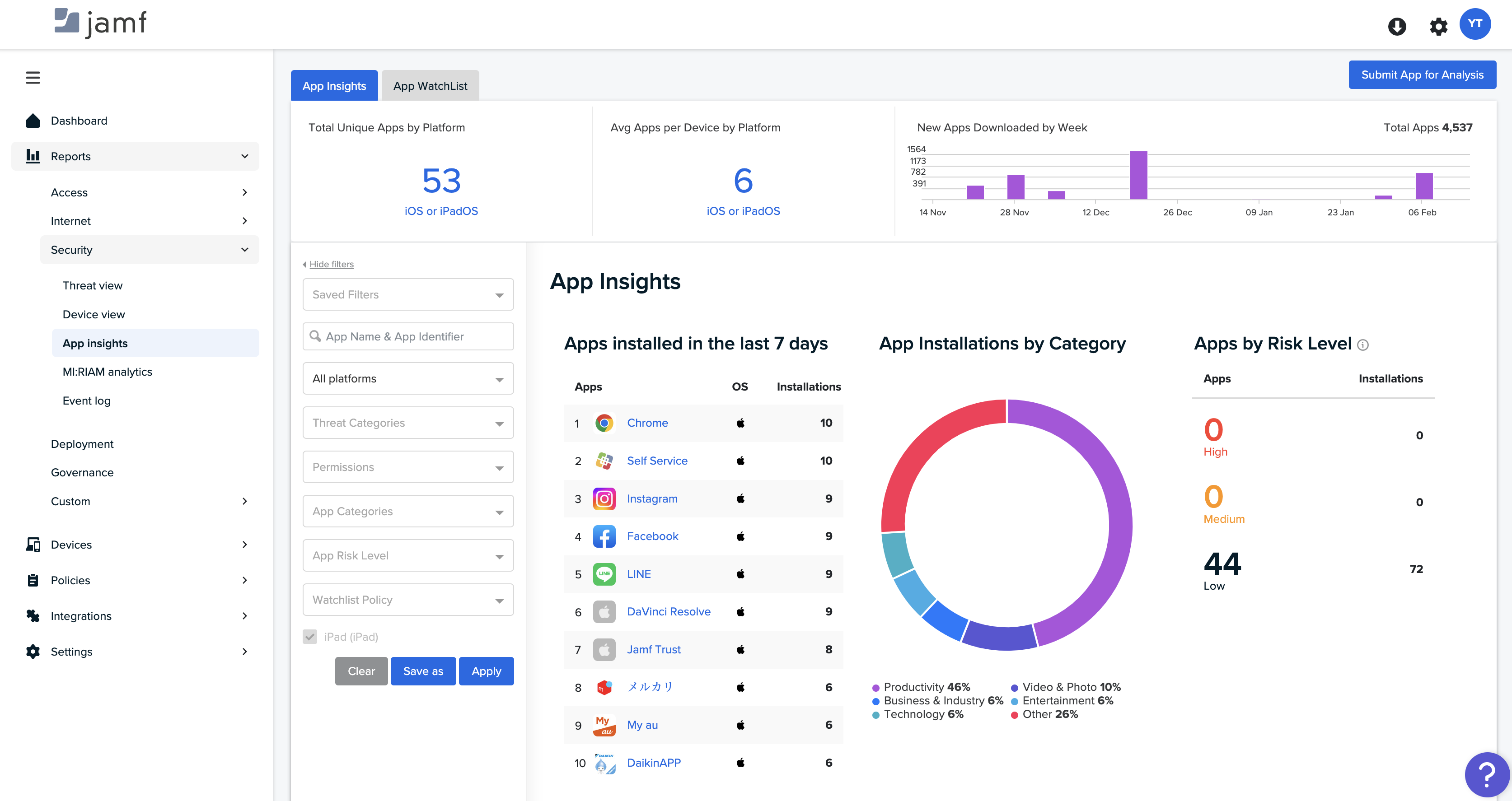Open Event log in sidebar
The width and height of the screenshot is (1512, 801).
[87, 401]
